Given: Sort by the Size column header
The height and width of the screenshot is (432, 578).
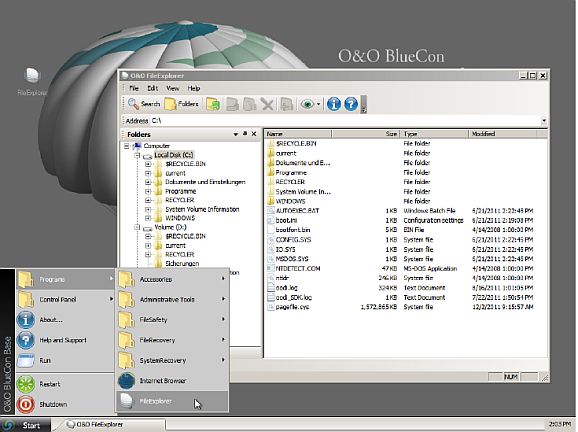Looking at the screenshot, I should pyautogui.click(x=365, y=134).
